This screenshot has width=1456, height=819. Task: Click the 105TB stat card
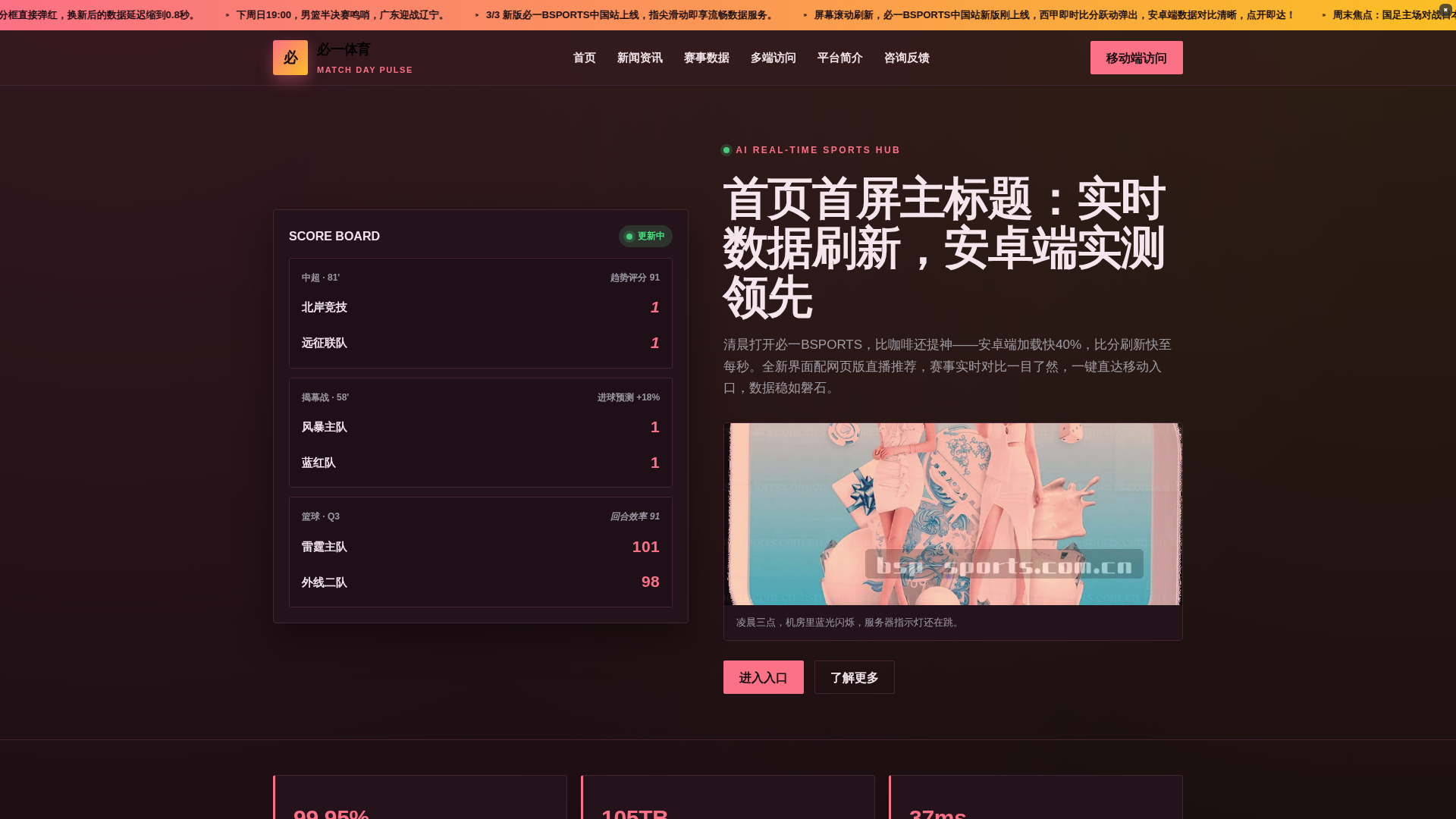click(x=728, y=797)
